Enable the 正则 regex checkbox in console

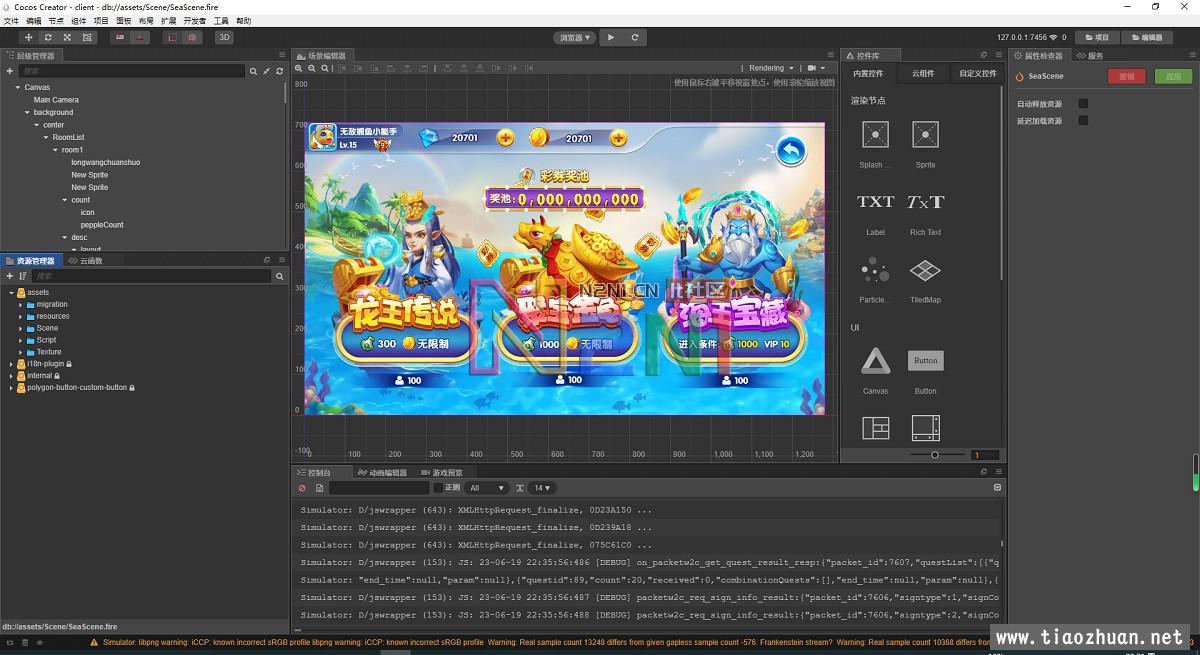438,488
